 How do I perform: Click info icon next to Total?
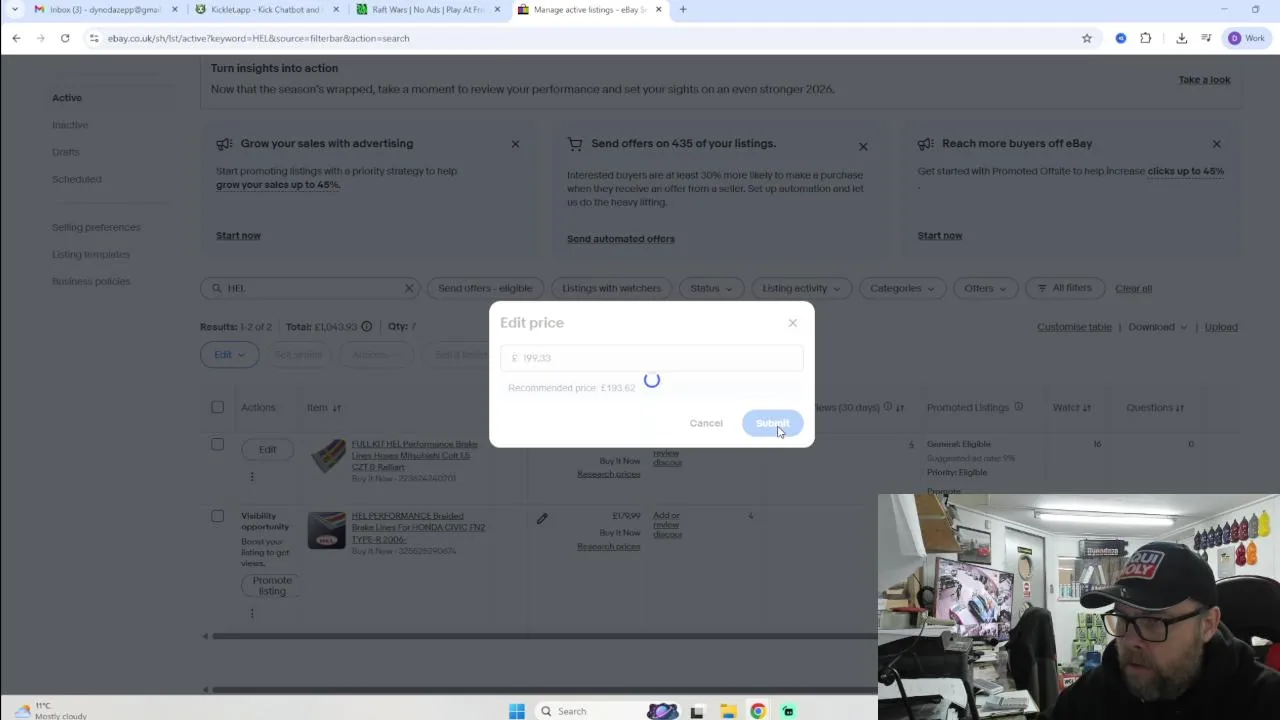[x=366, y=327]
